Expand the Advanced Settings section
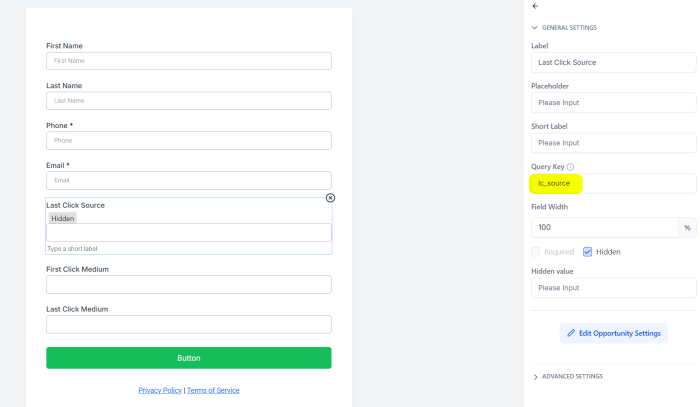This screenshot has height=407, width=700. pos(535,377)
